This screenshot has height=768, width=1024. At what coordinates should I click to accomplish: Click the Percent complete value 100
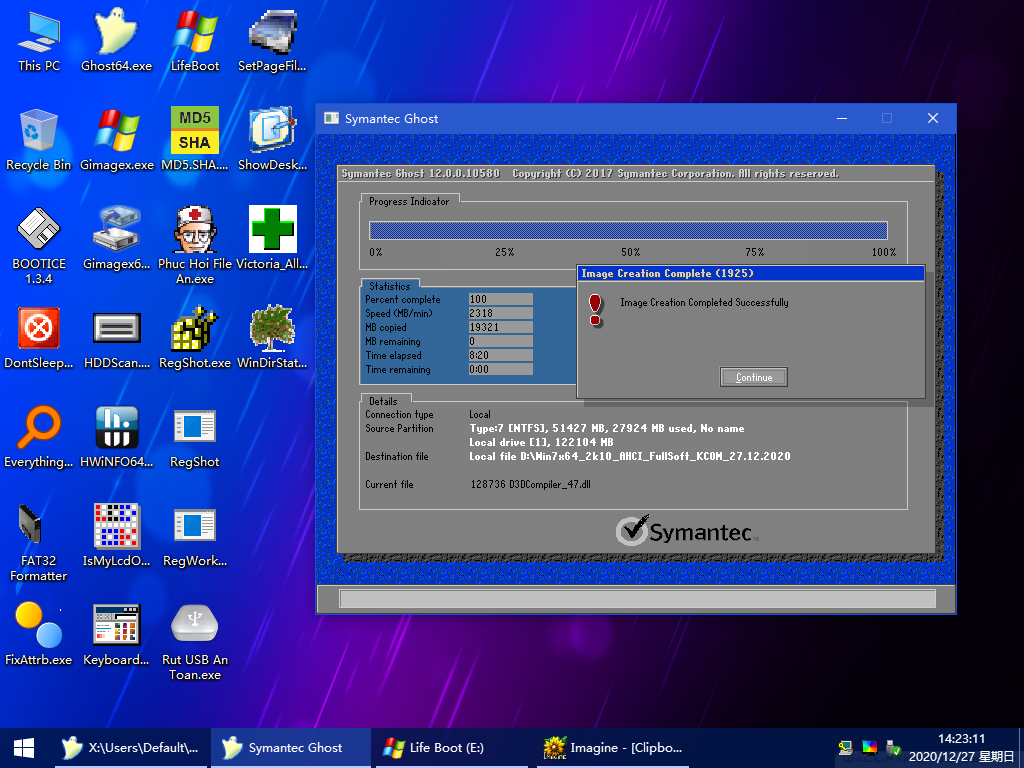(x=500, y=299)
